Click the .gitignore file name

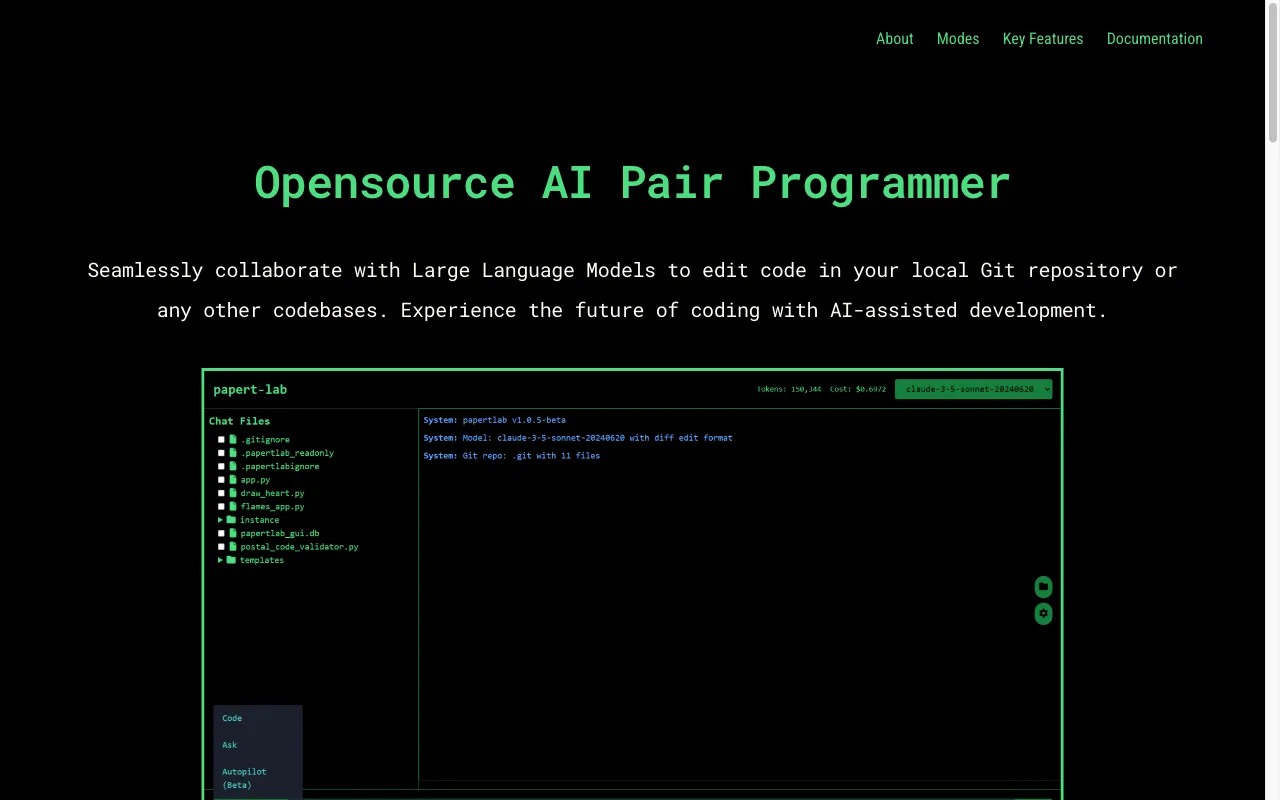pos(265,440)
